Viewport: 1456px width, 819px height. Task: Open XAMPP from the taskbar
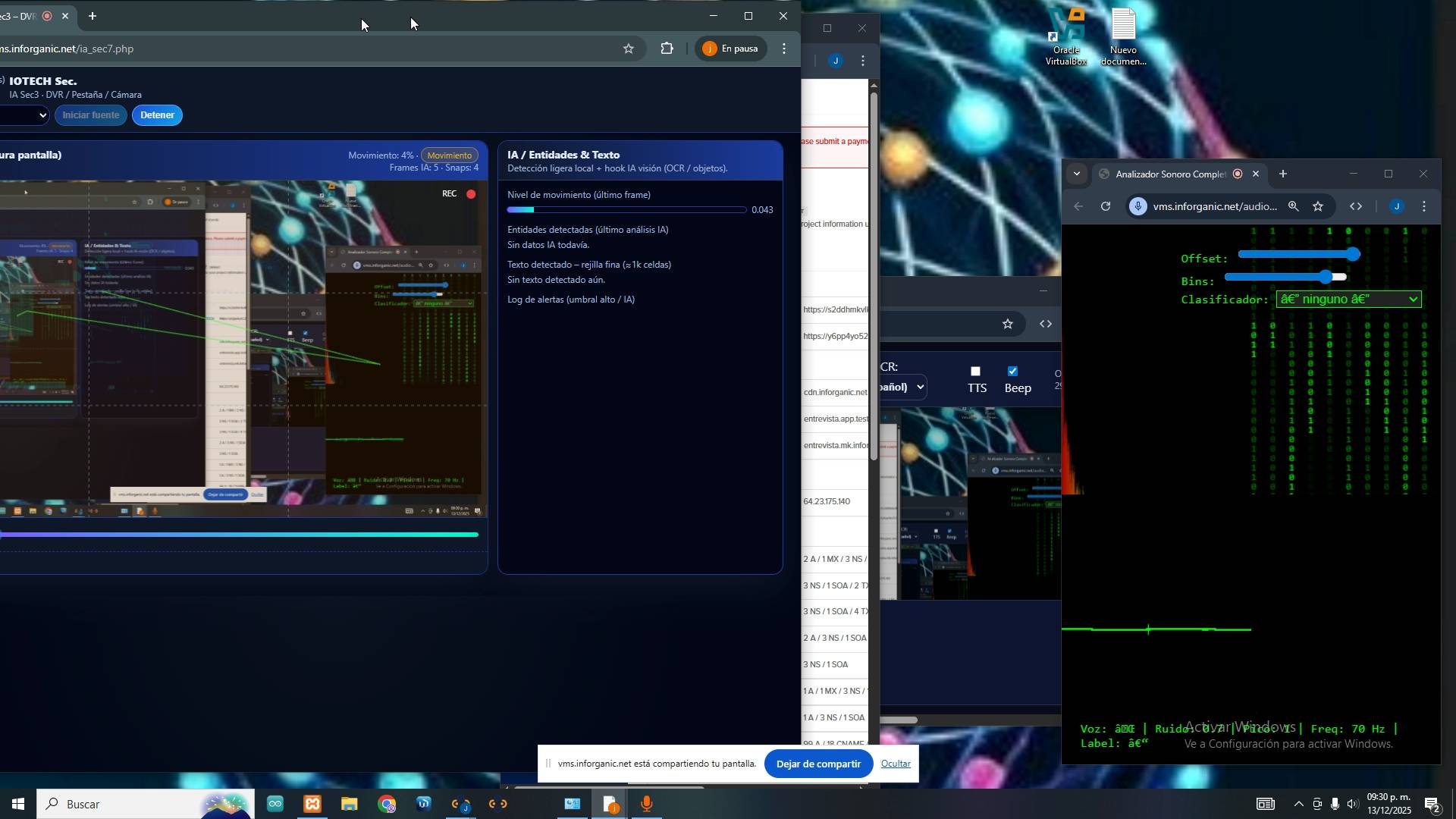click(312, 805)
